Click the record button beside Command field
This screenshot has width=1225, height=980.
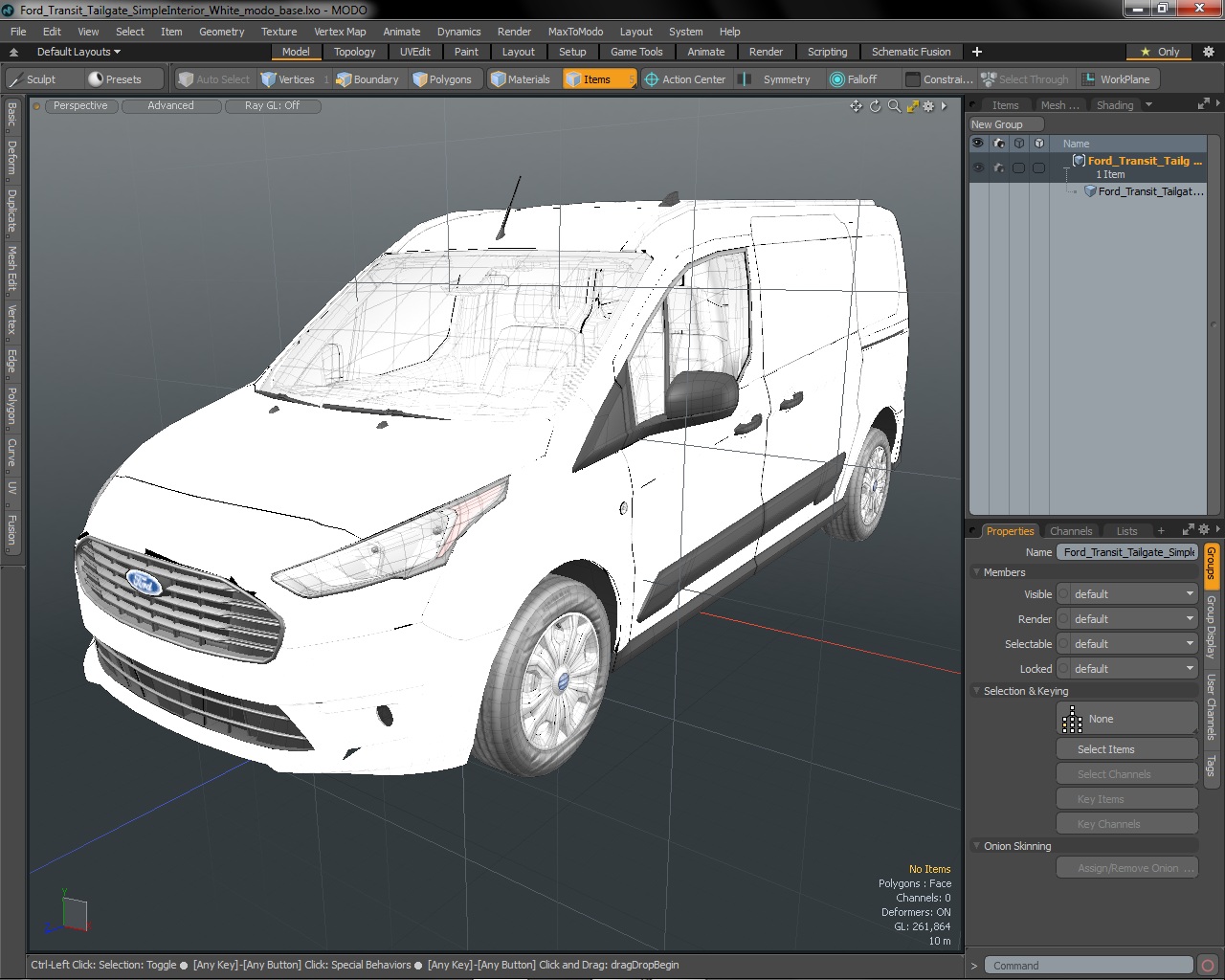coord(1208,966)
